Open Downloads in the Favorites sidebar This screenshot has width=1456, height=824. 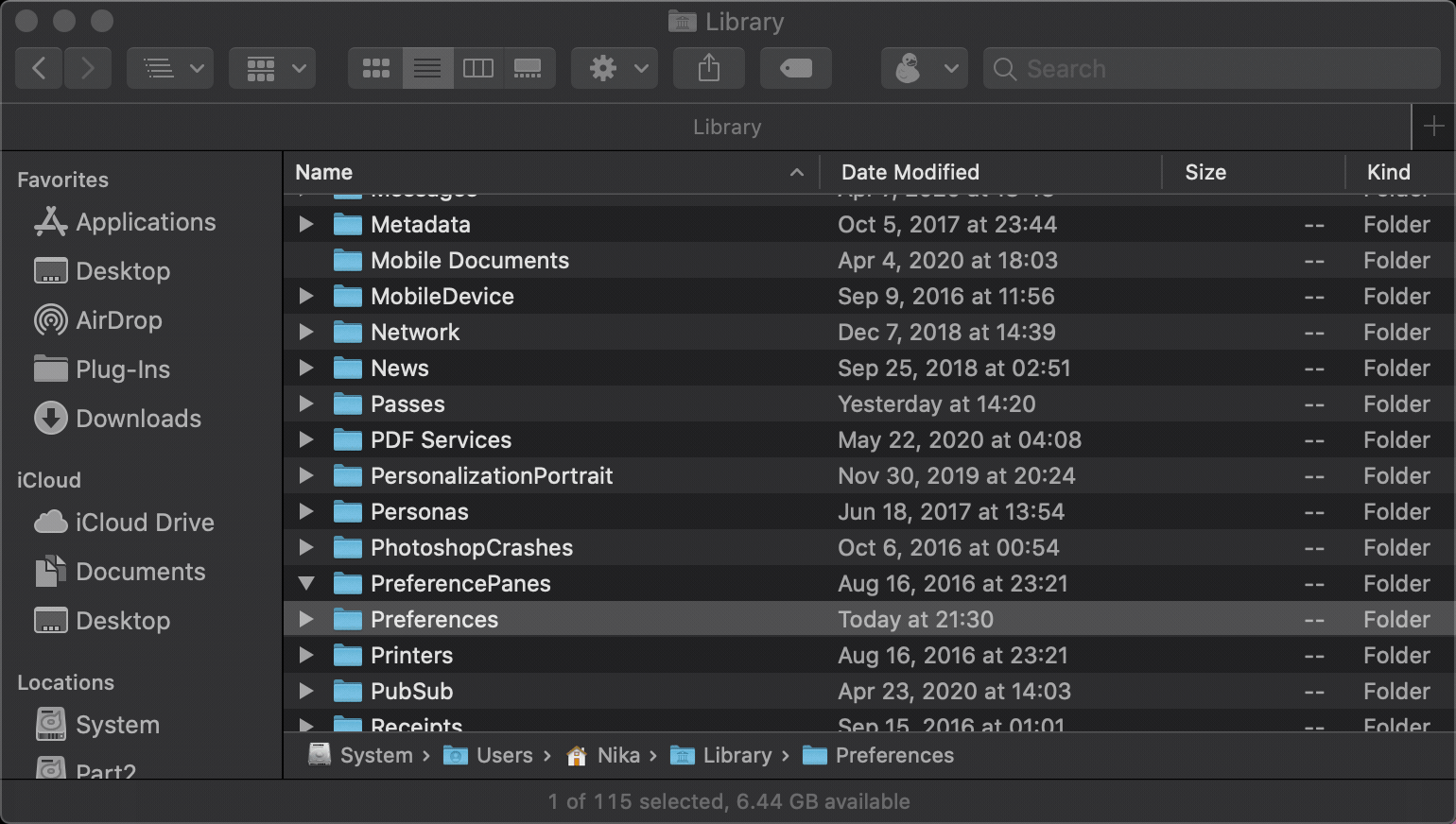[x=138, y=419]
